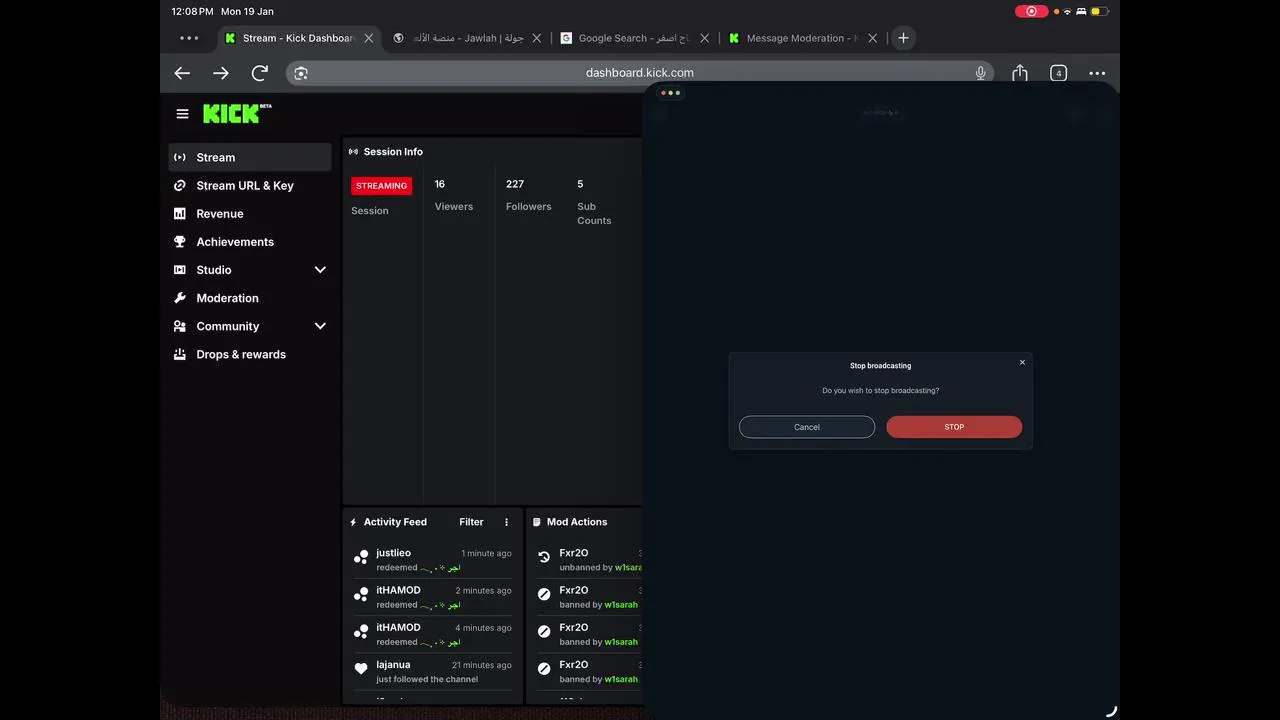Viewport: 1280px width, 720px height.
Task: Click justlieo in Activity Feed
Action: (x=393, y=553)
